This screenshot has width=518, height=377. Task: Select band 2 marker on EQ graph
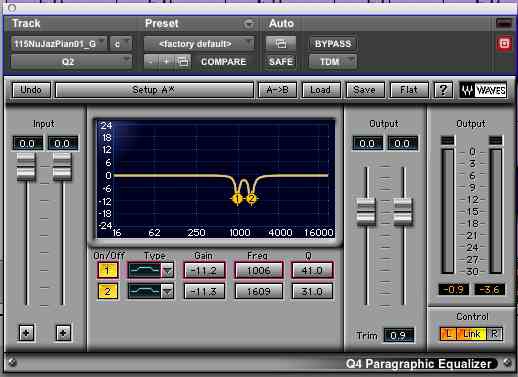coord(252,199)
